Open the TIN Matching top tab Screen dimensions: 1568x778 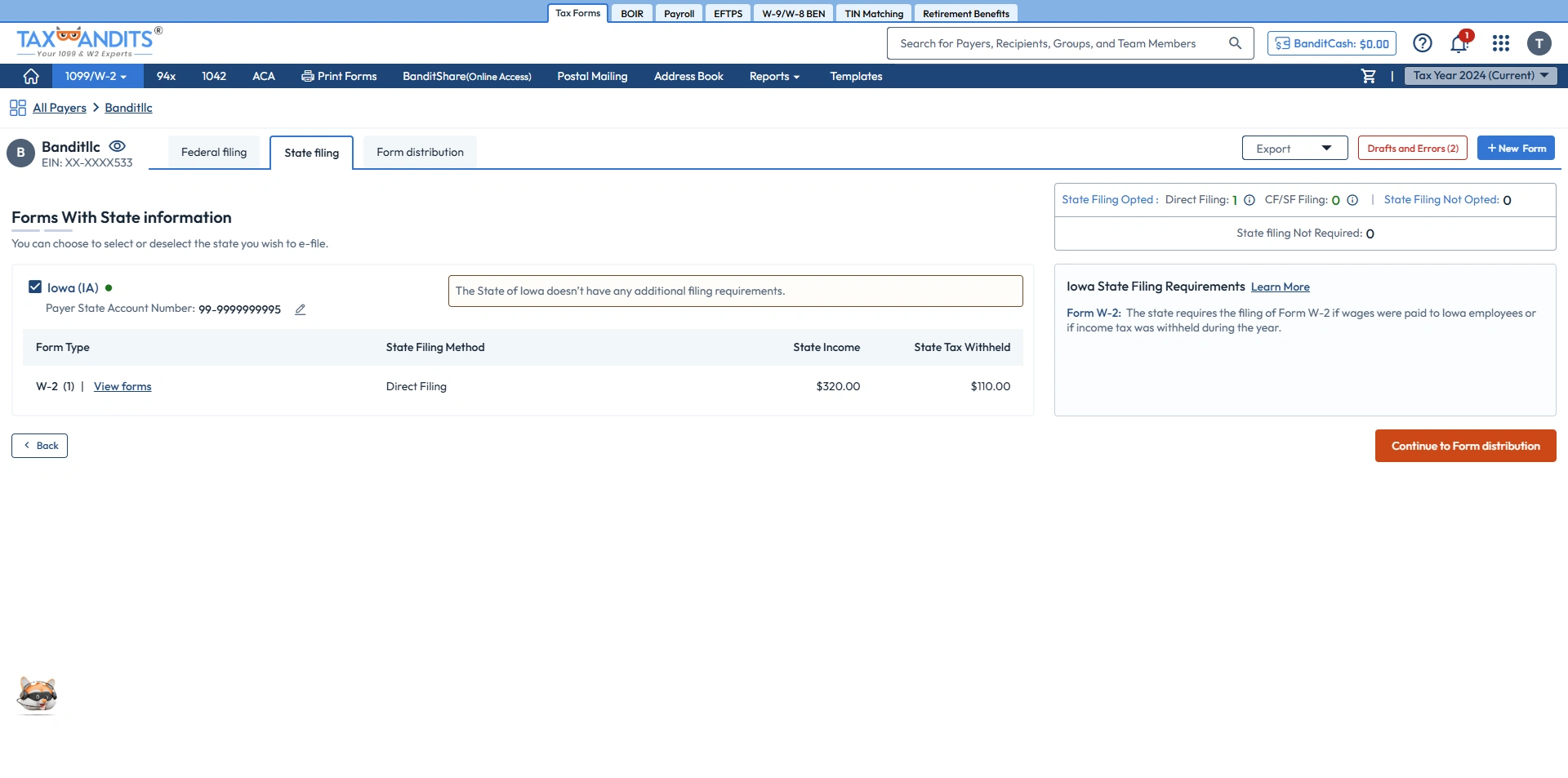tap(874, 13)
